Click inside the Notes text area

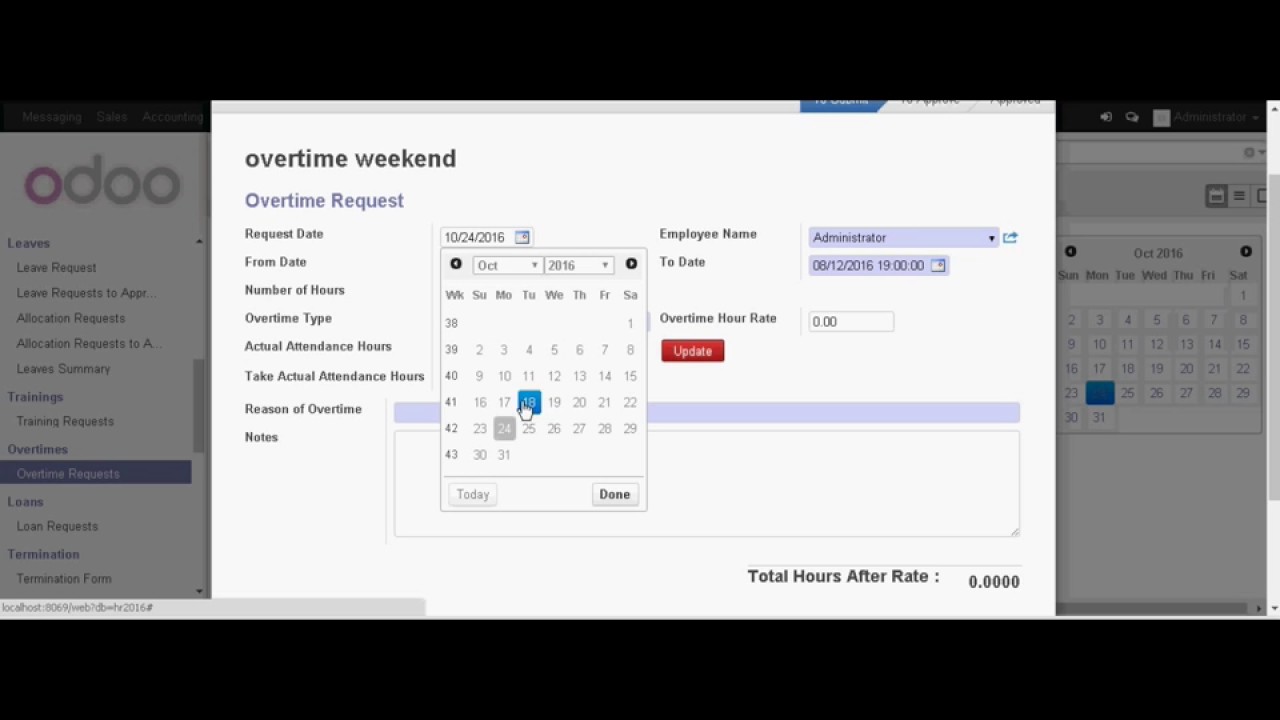[707, 484]
